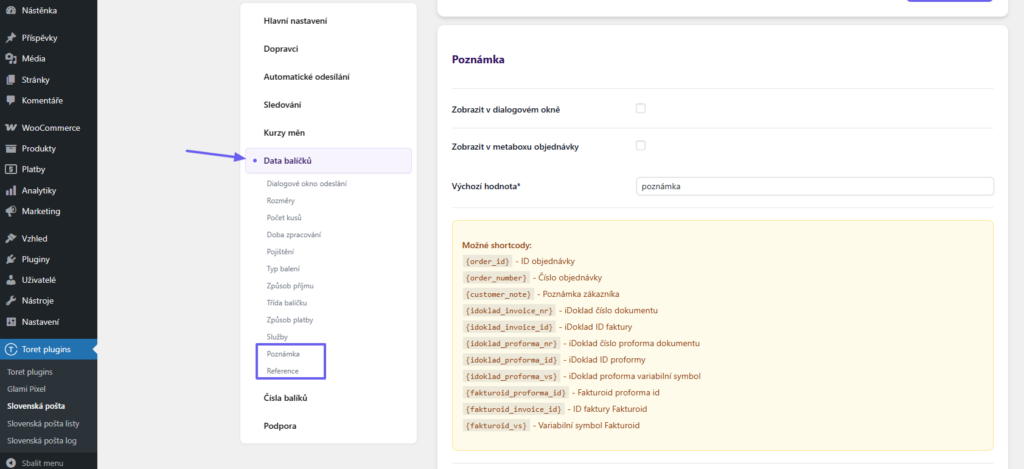This screenshot has height=469, width=1024.
Task: Click the Toret plugins T icon
Action: [x=10, y=349]
